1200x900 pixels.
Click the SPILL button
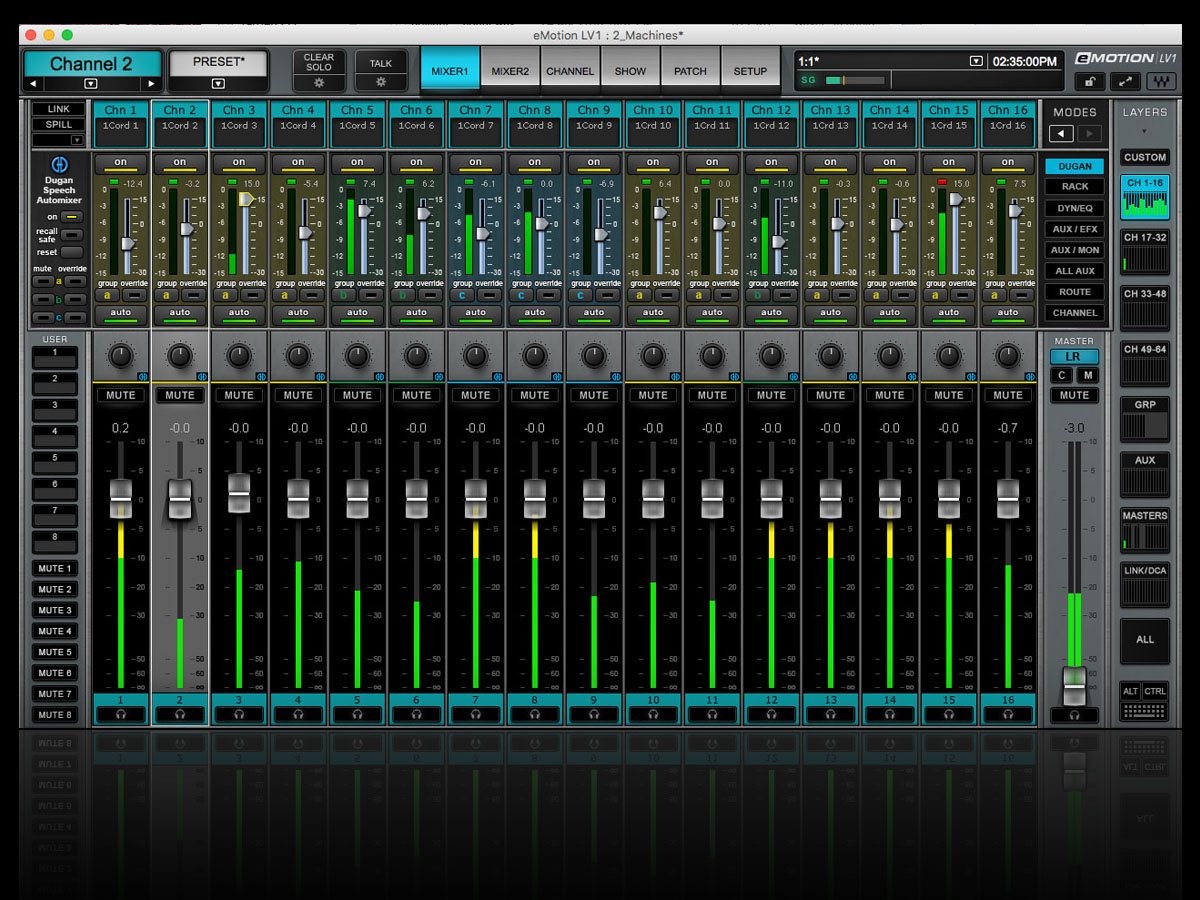pos(59,125)
